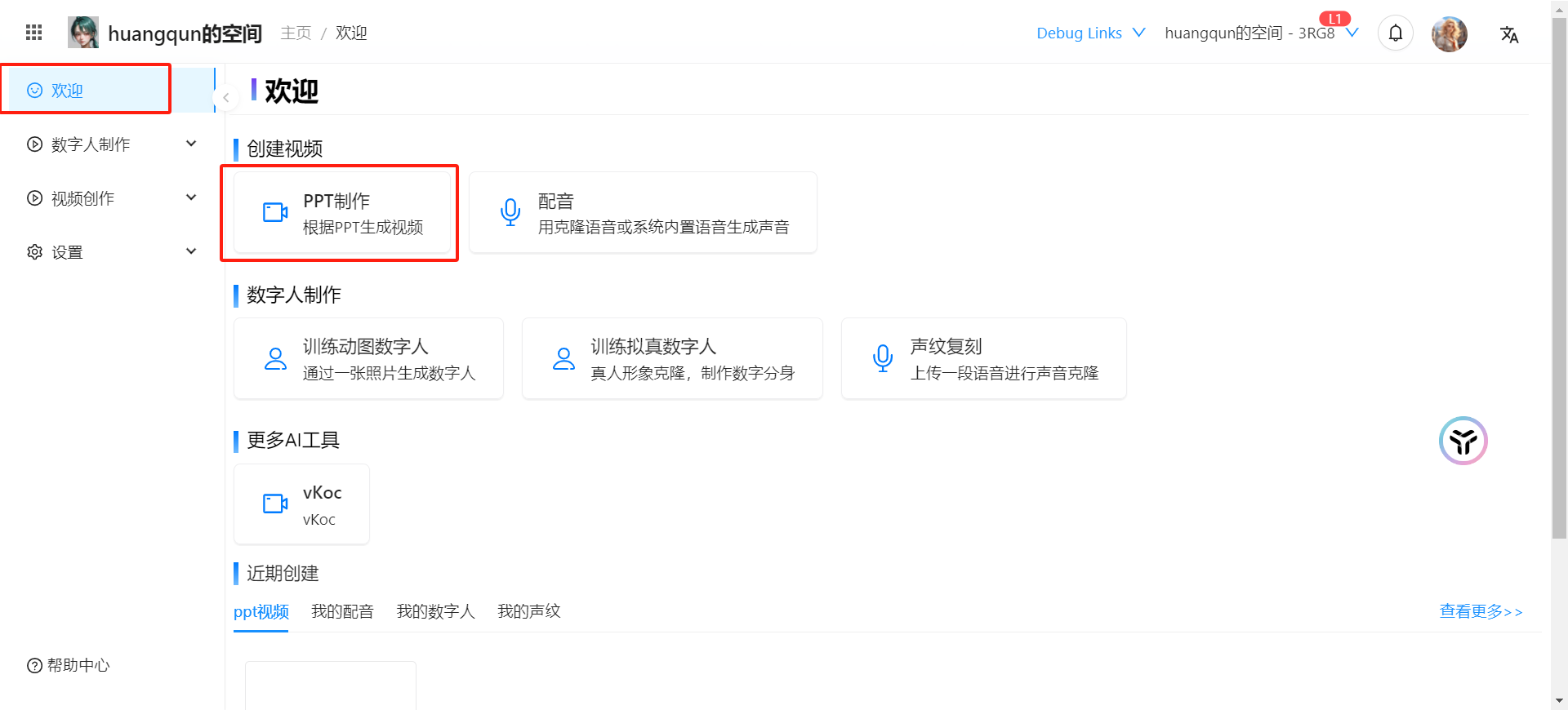Click the 欢迎 breadcrumb item
This screenshot has height=710, width=1568.
click(x=351, y=33)
